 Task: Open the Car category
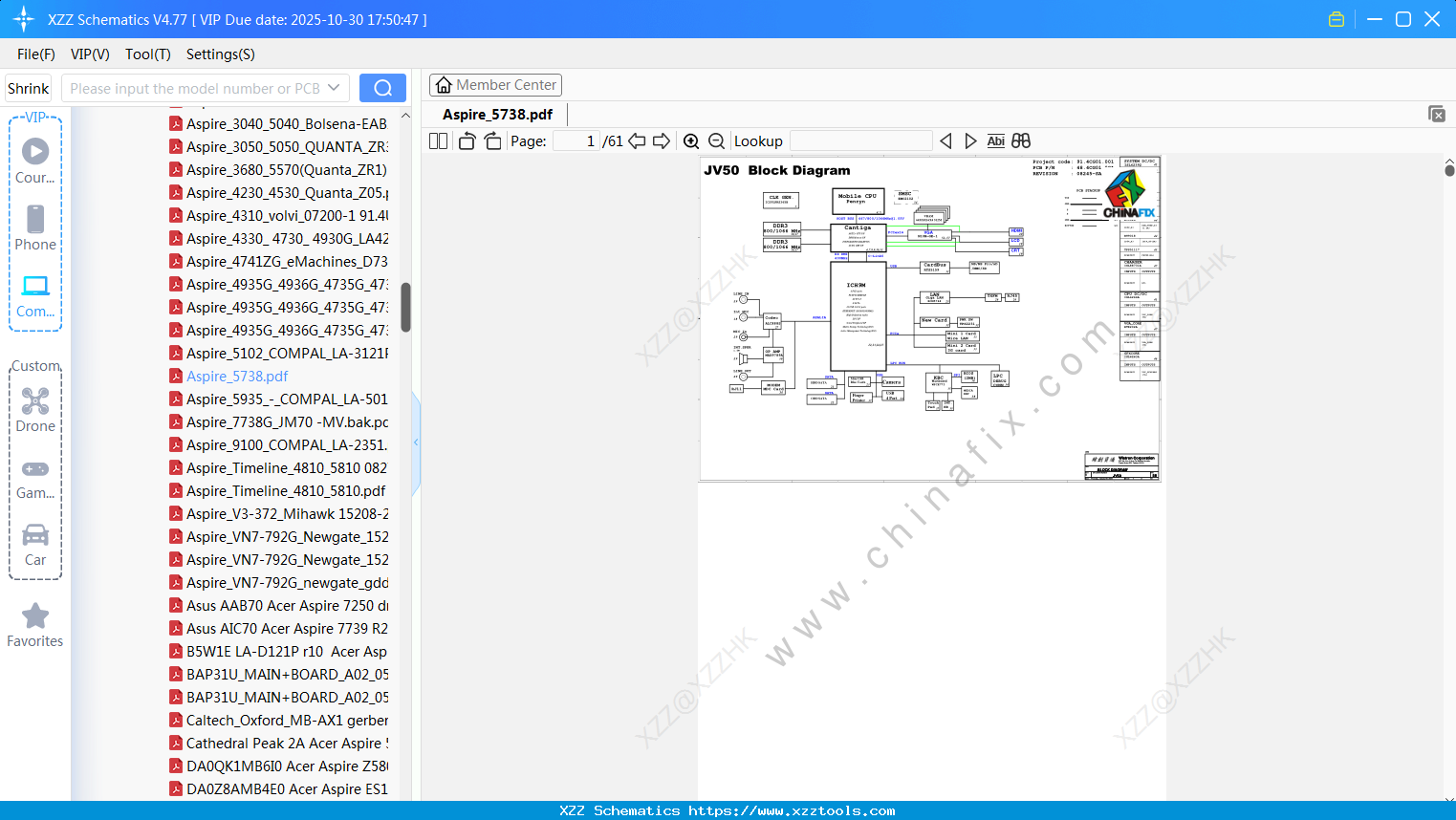[35, 544]
